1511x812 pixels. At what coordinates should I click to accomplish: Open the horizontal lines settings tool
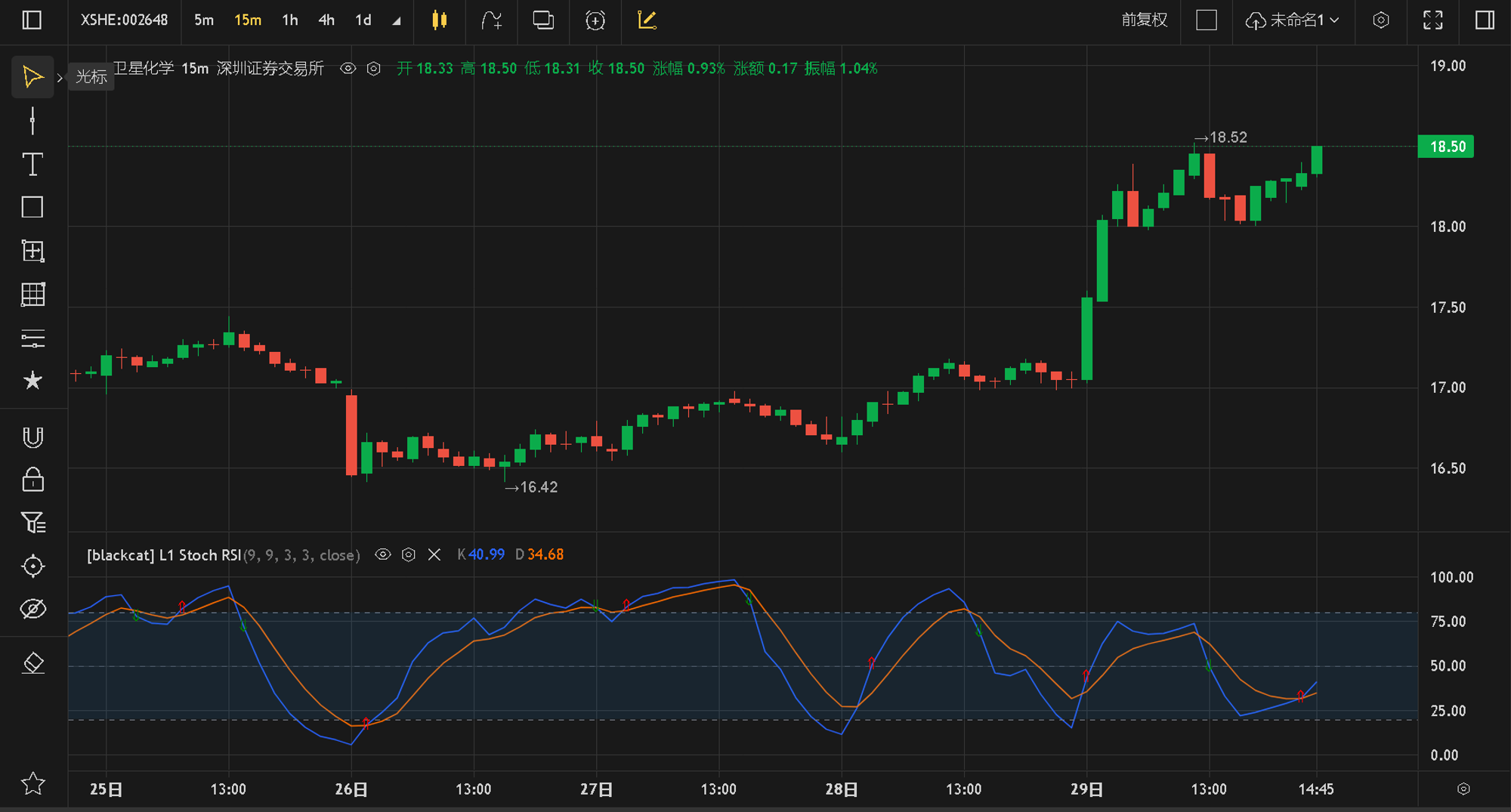pos(32,338)
